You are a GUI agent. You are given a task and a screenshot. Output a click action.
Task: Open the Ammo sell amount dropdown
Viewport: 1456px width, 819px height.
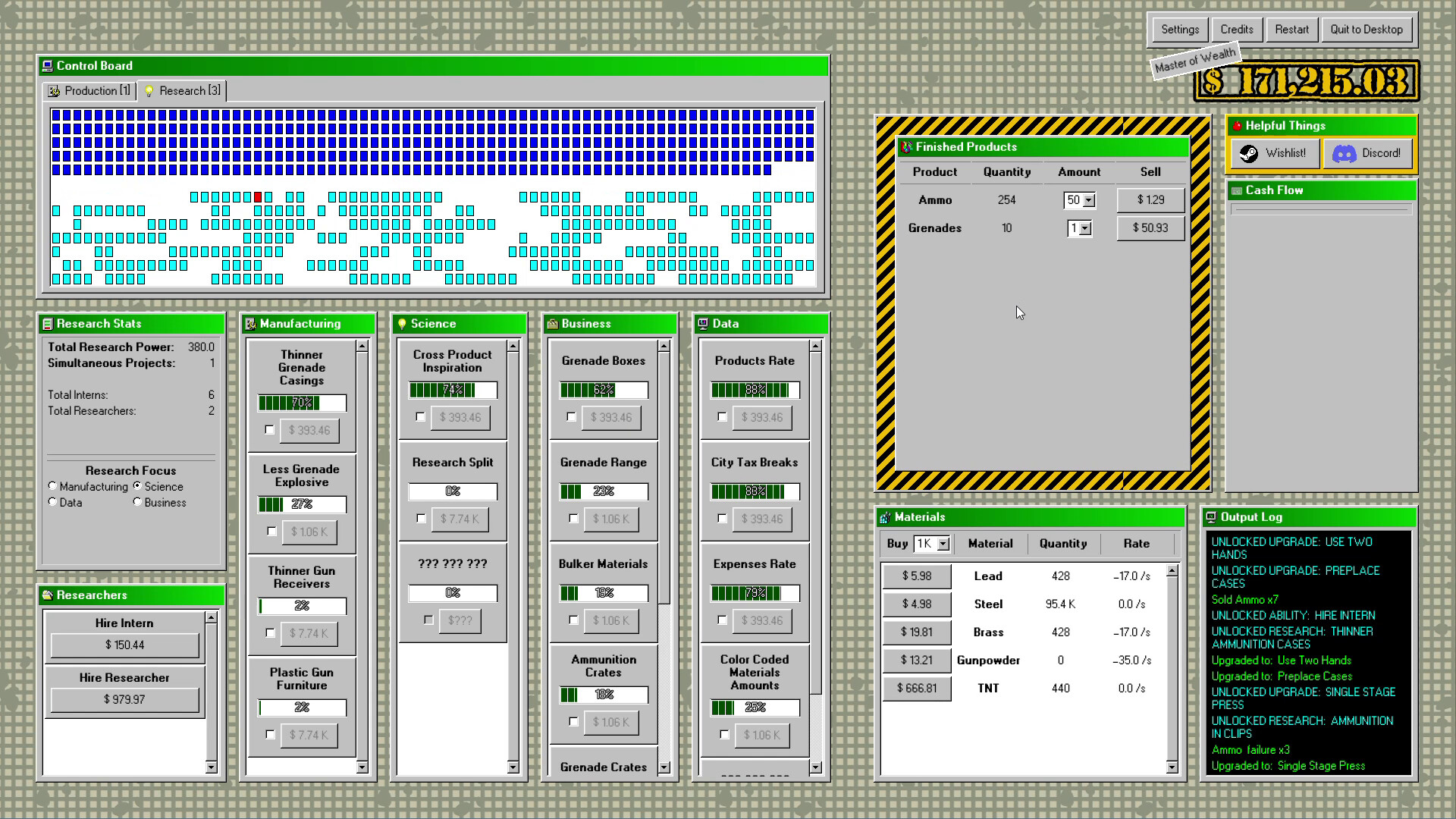(1089, 200)
